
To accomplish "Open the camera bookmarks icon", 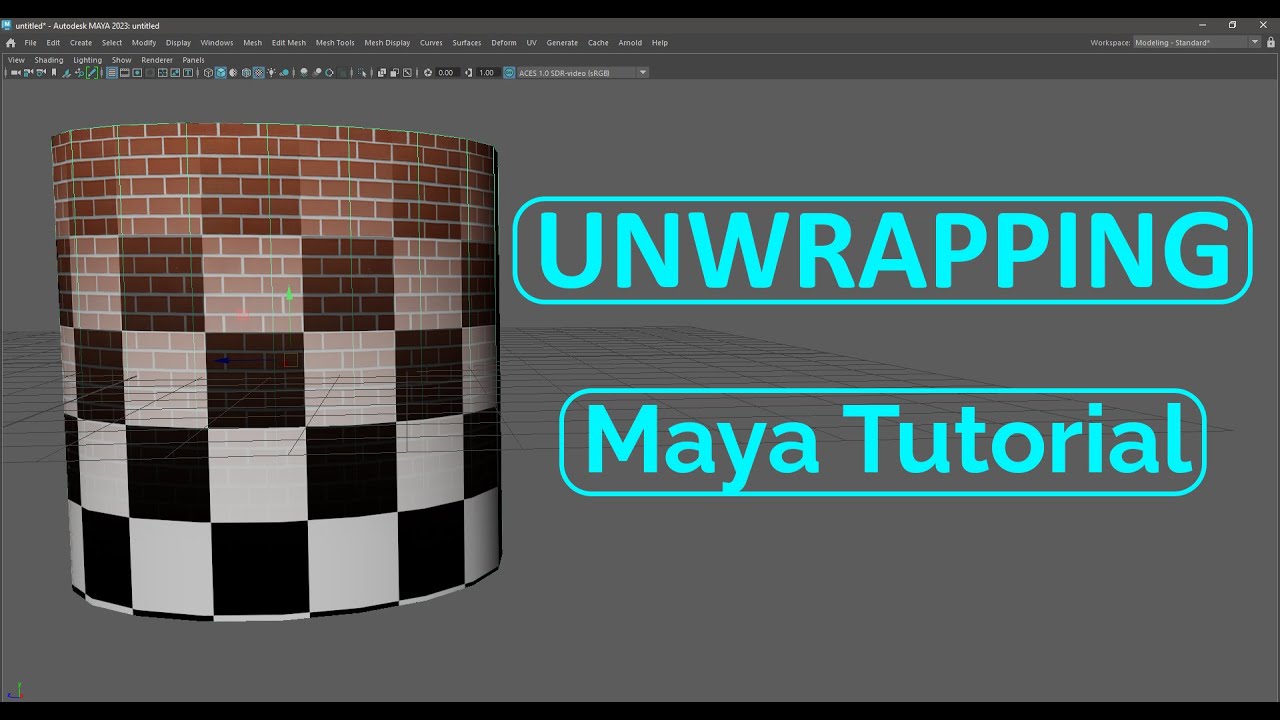I will coord(54,72).
